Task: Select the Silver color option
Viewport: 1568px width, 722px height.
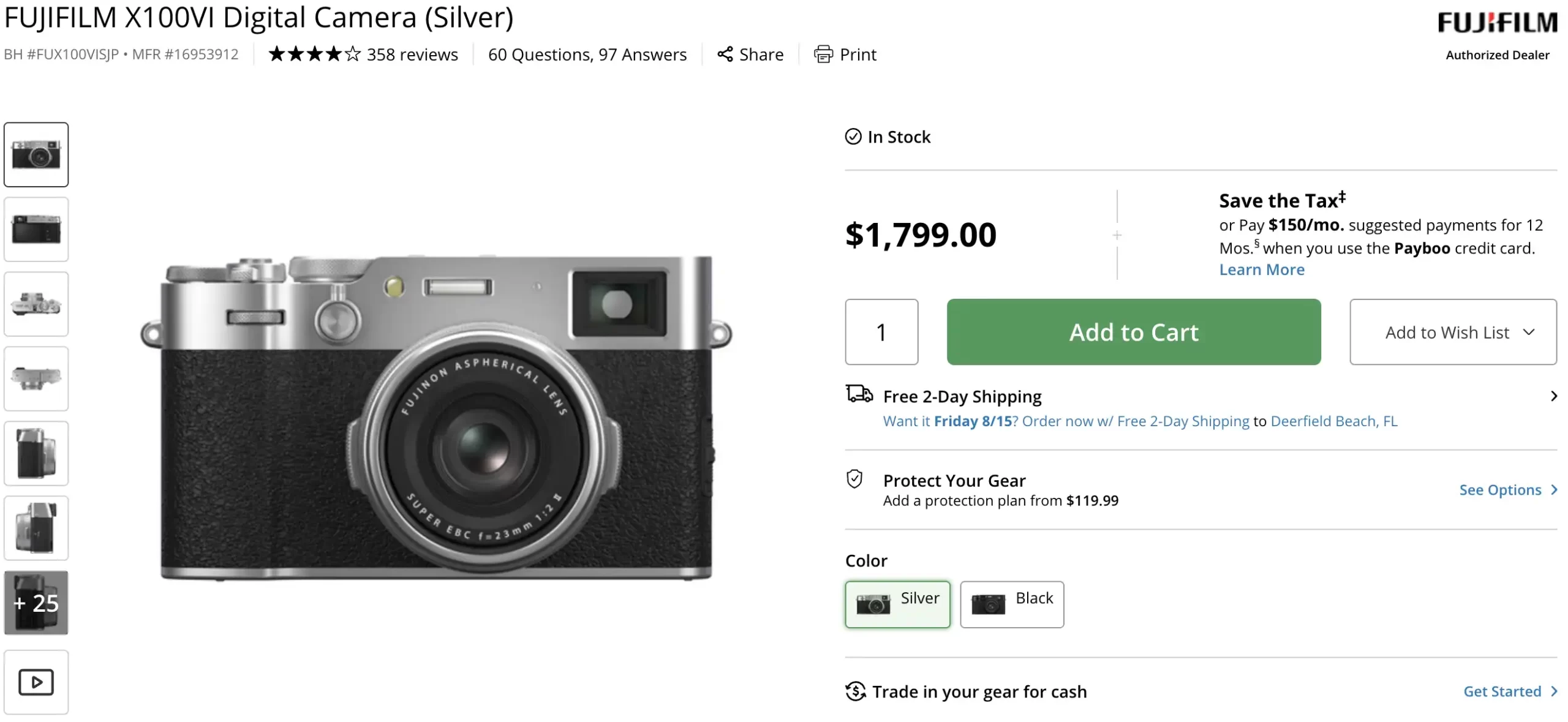Action: pyautogui.click(x=897, y=604)
